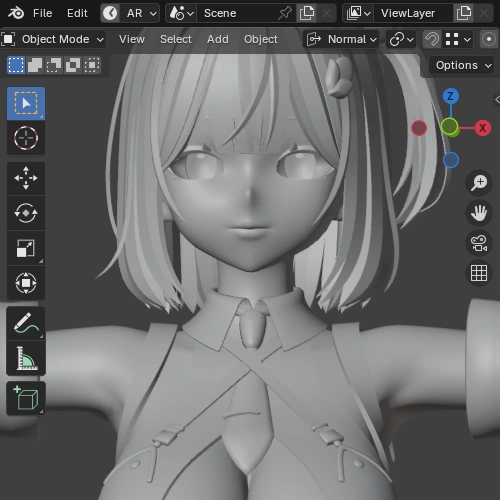Viewport: 500px width, 500px height.
Task: Select the Select Box tool
Action: coord(26,104)
